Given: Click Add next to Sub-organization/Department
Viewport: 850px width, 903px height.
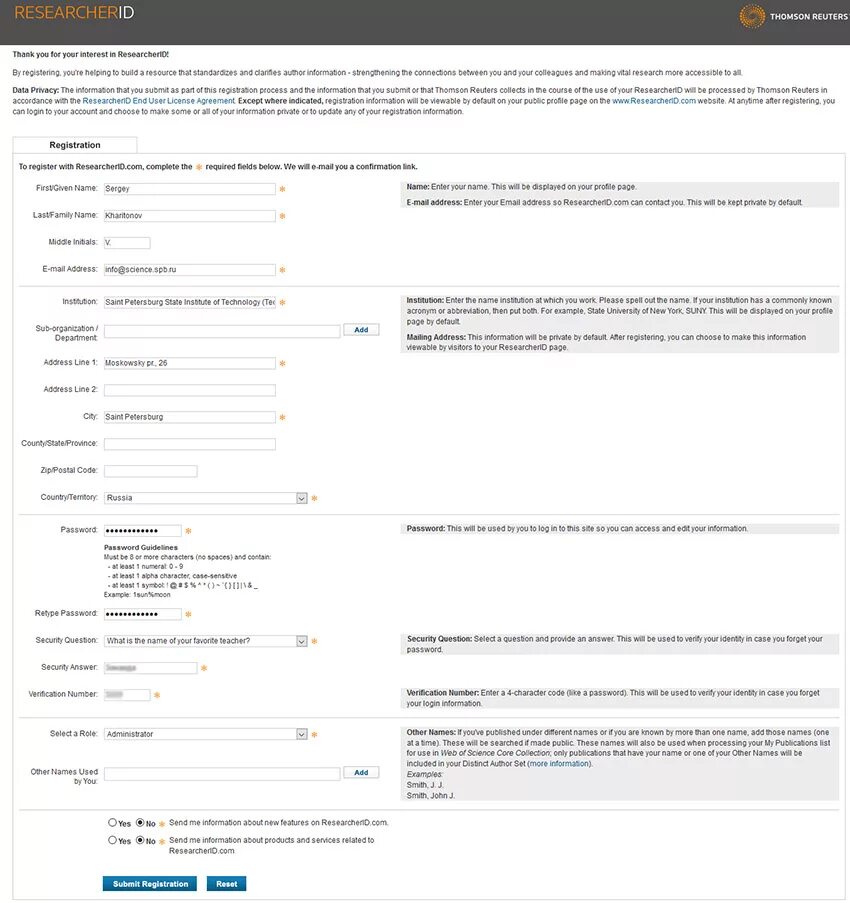Looking at the screenshot, I should [x=360, y=329].
